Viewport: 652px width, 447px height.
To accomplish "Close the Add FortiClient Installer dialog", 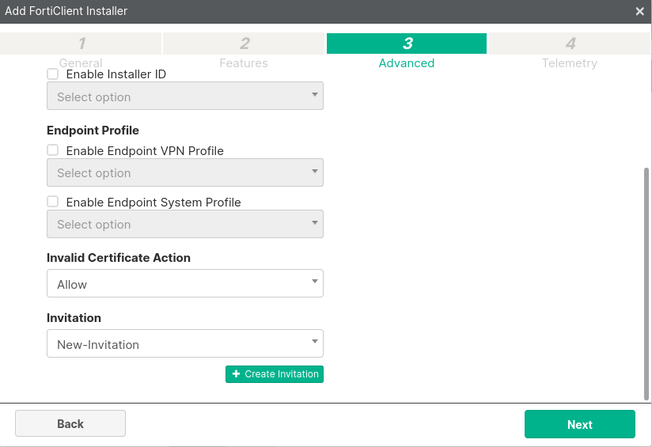I will tap(640, 11).
